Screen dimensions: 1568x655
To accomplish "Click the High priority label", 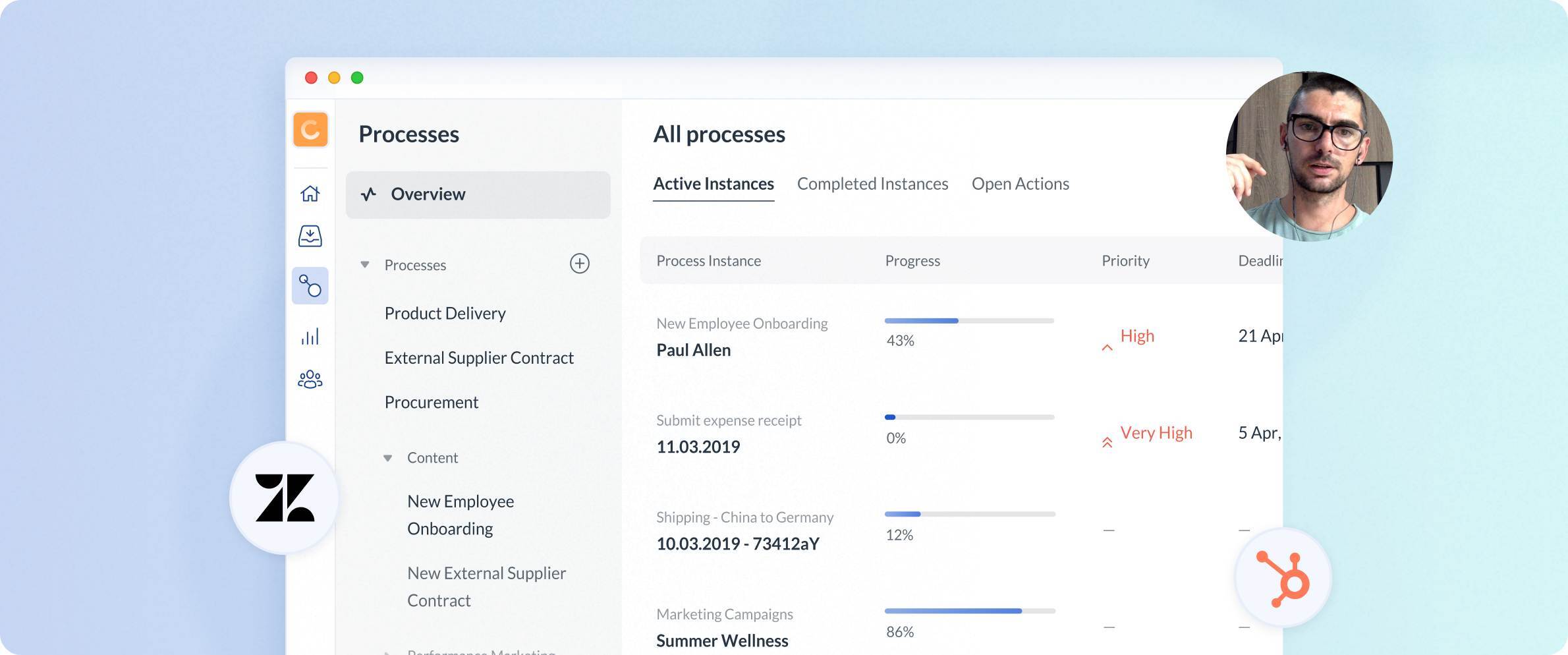I will (1137, 336).
